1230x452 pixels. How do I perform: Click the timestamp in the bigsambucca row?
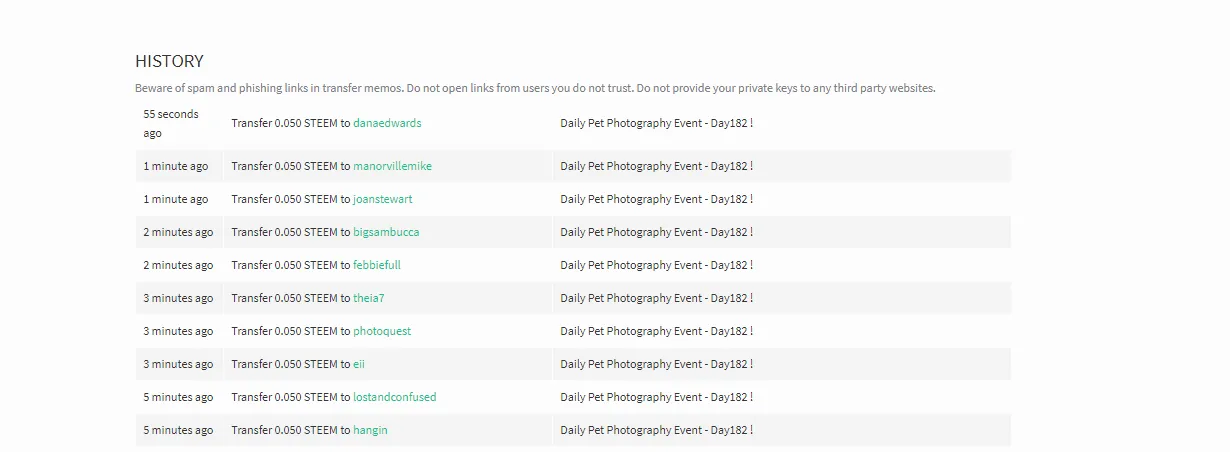point(178,232)
